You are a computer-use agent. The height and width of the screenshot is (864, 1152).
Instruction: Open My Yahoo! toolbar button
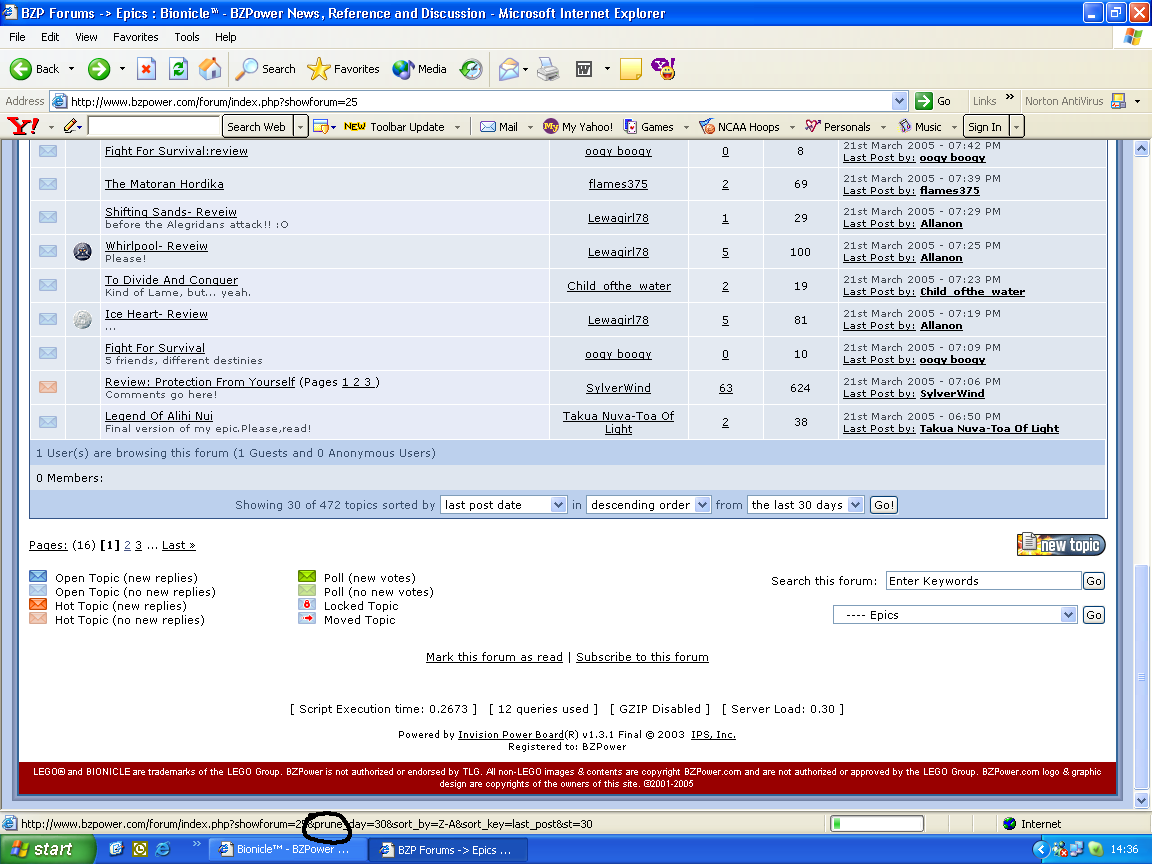click(577, 126)
